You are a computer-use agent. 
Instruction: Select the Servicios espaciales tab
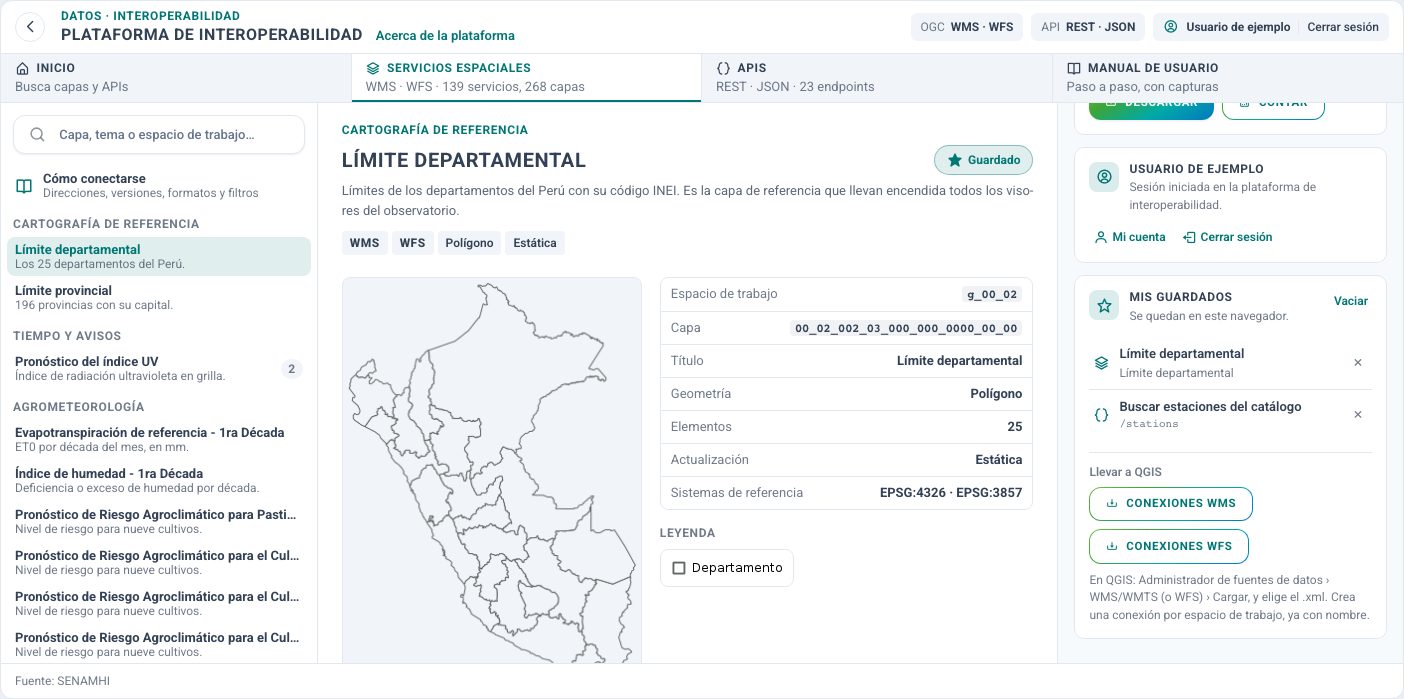click(x=526, y=77)
